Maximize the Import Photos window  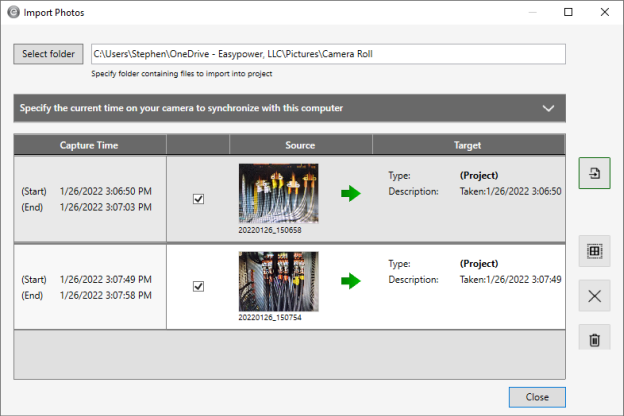tap(568, 12)
